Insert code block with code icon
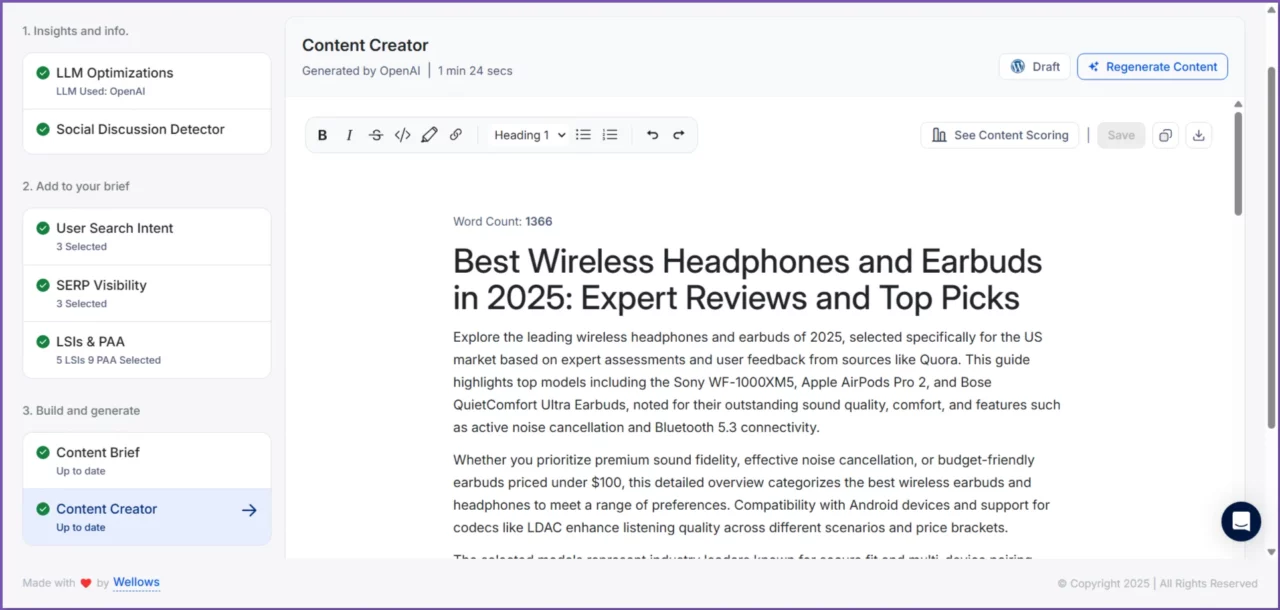The width and height of the screenshot is (1280, 610). (403, 135)
